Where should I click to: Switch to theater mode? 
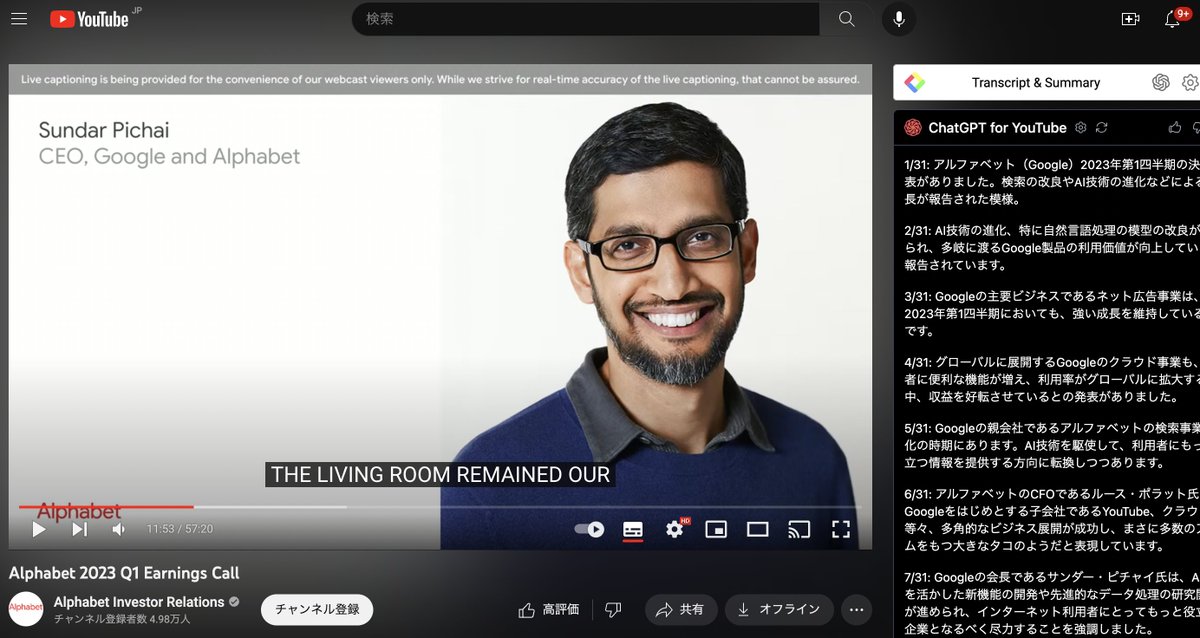758,529
